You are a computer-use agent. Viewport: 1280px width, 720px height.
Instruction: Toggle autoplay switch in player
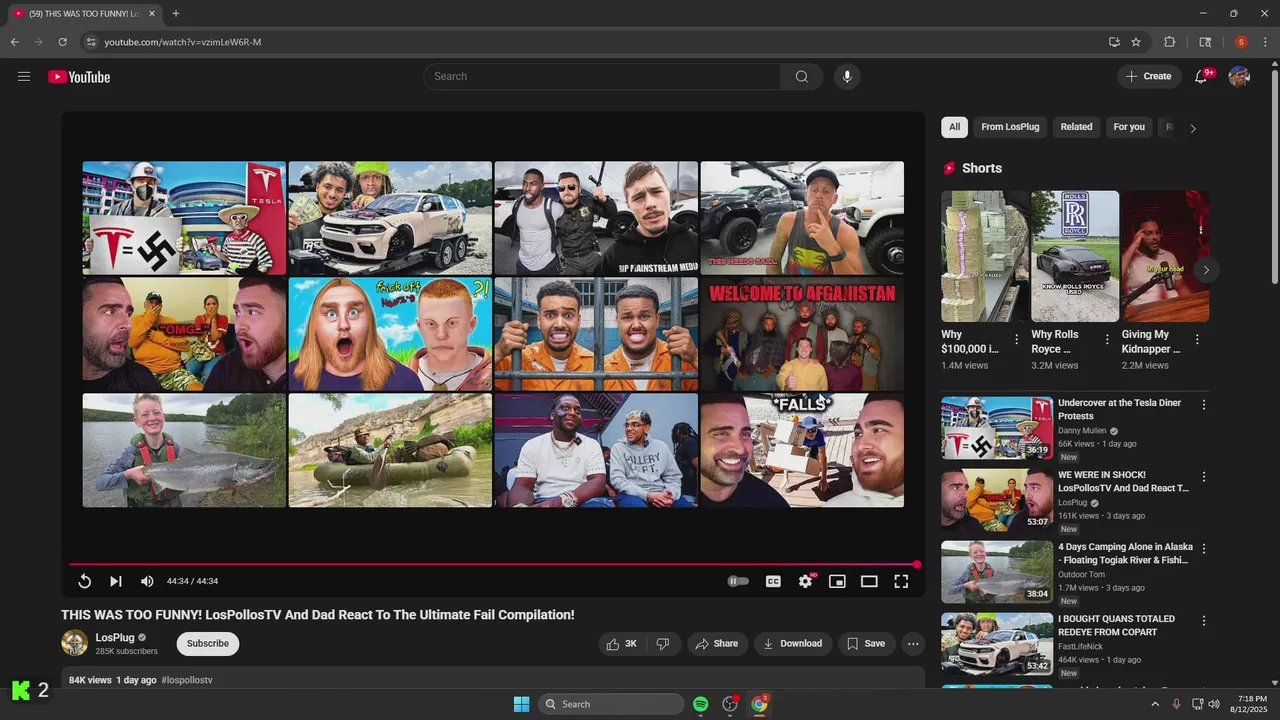coord(738,581)
